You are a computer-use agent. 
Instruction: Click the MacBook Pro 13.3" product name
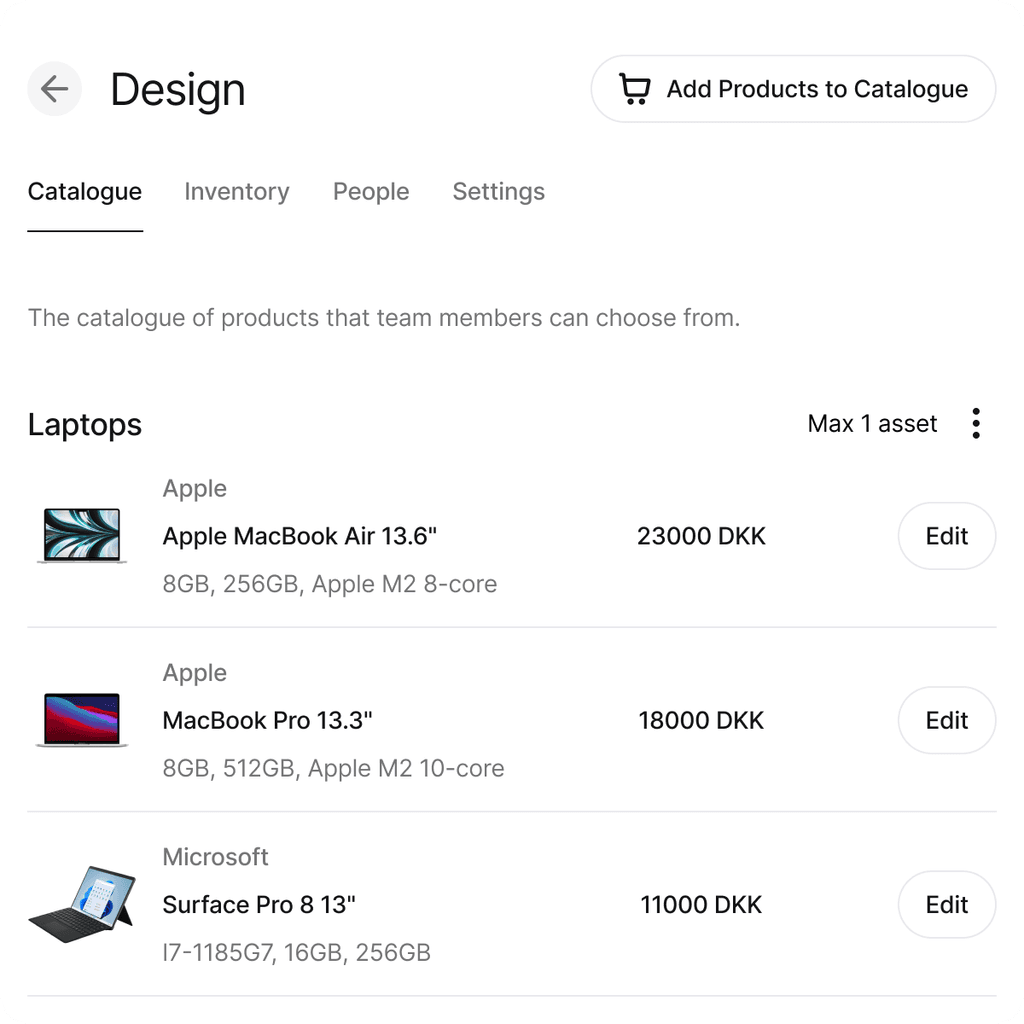(x=267, y=720)
